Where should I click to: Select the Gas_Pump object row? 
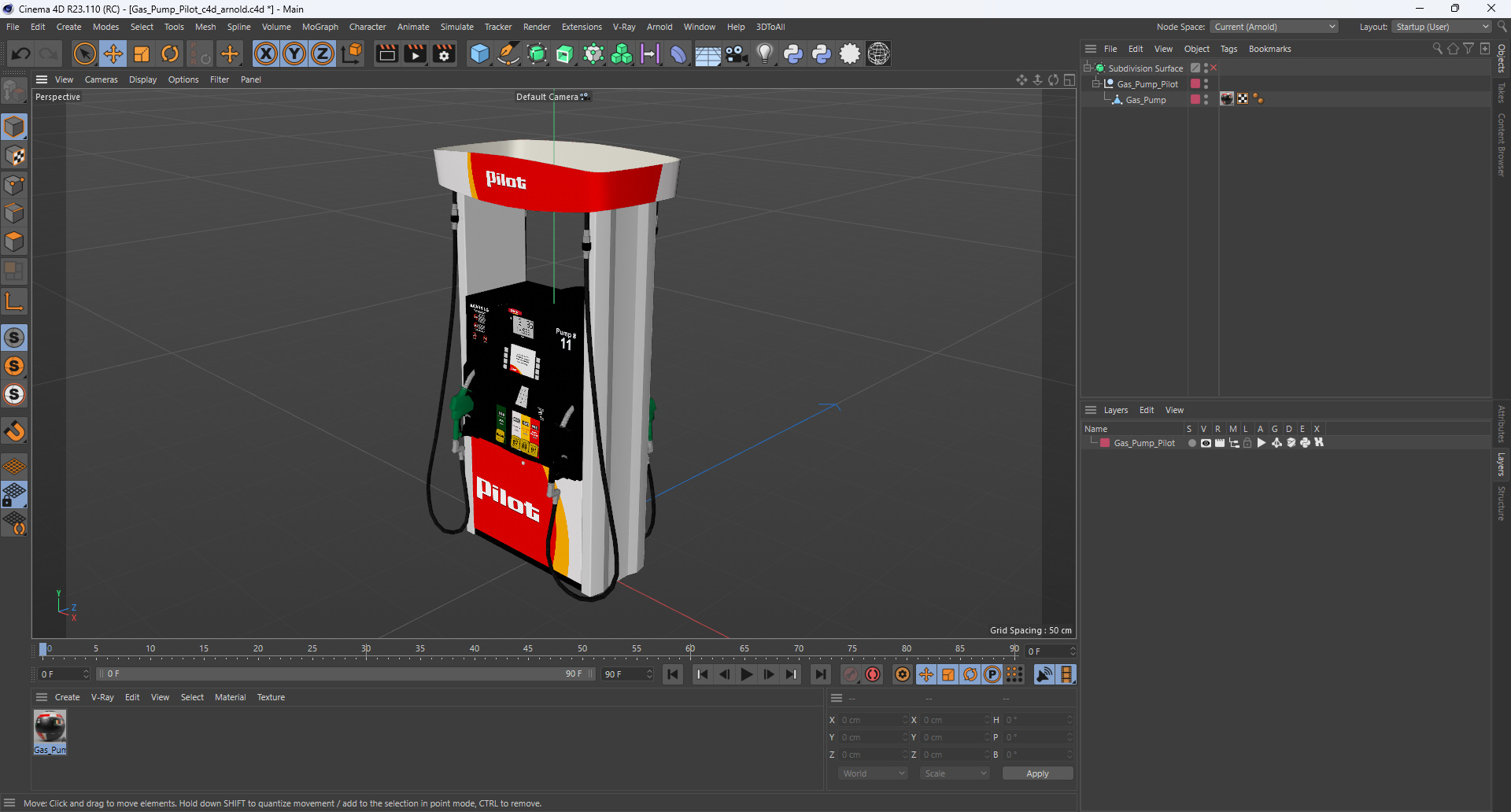(1145, 100)
